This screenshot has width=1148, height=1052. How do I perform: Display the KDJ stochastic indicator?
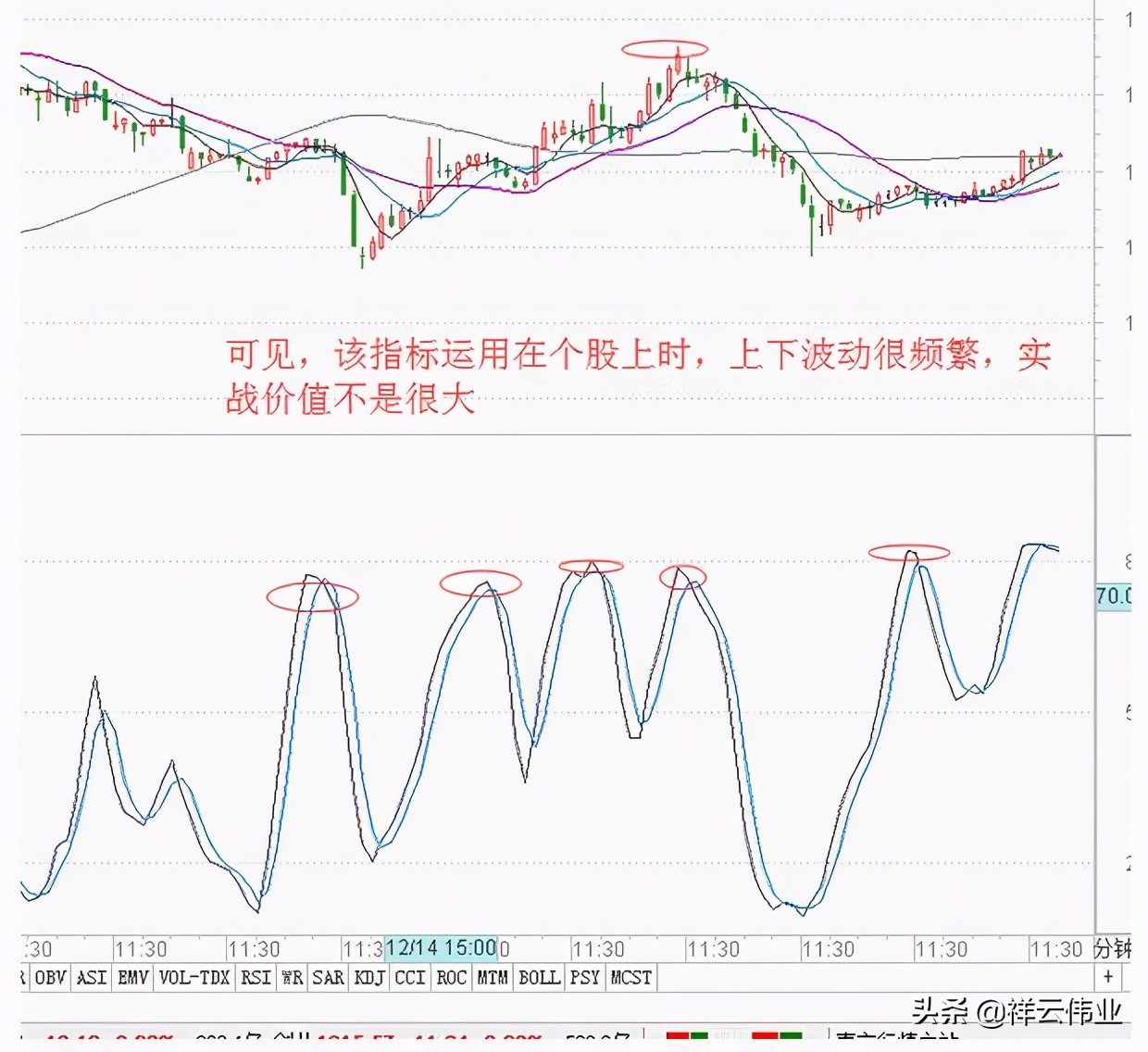click(x=369, y=977)
